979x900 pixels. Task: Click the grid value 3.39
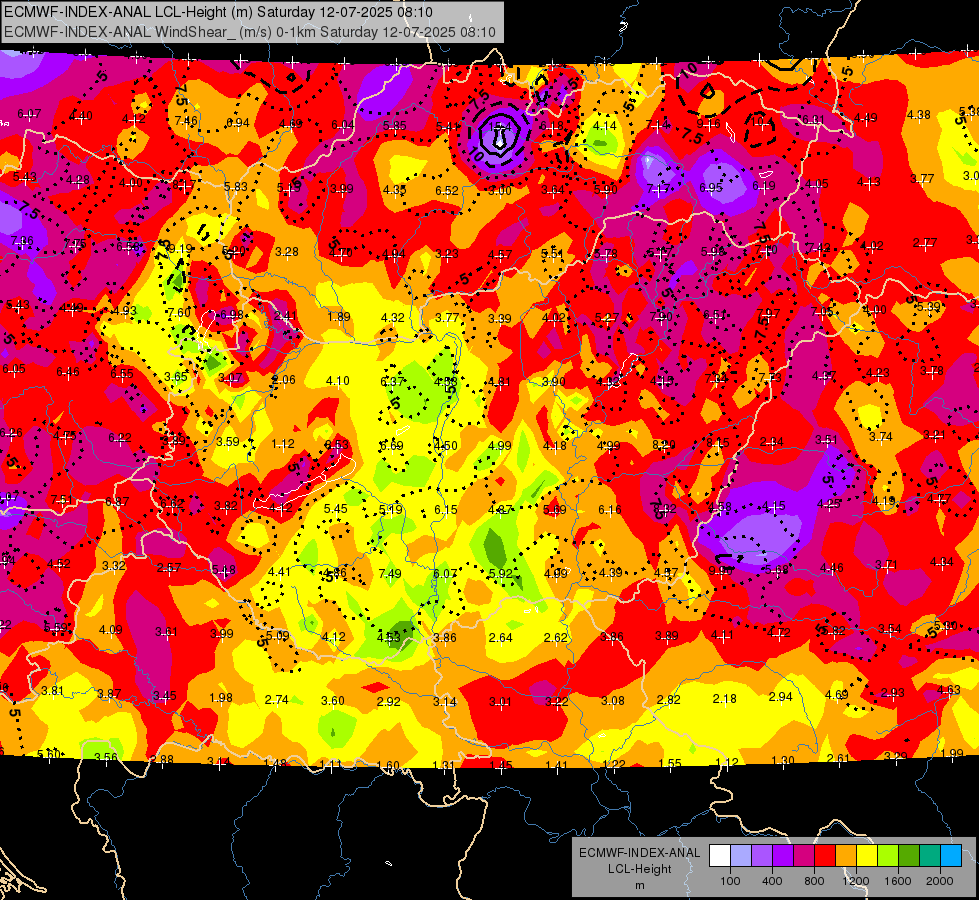[499, 319]
